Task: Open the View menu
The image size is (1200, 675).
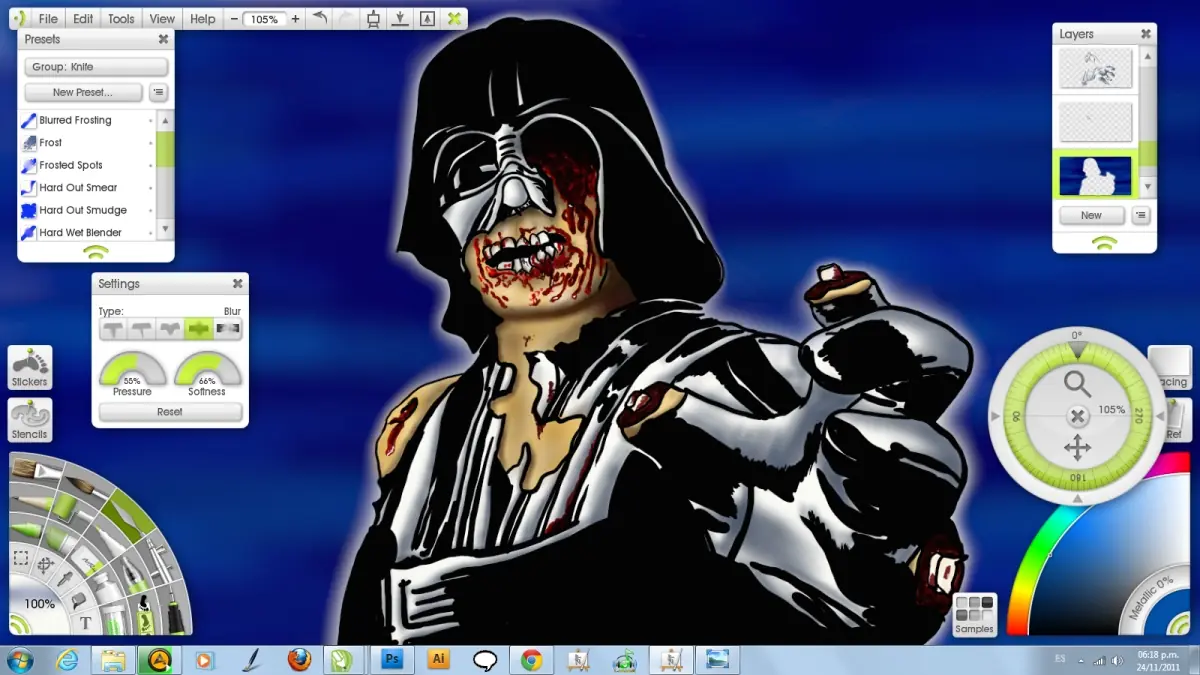Action: point(162,19)
